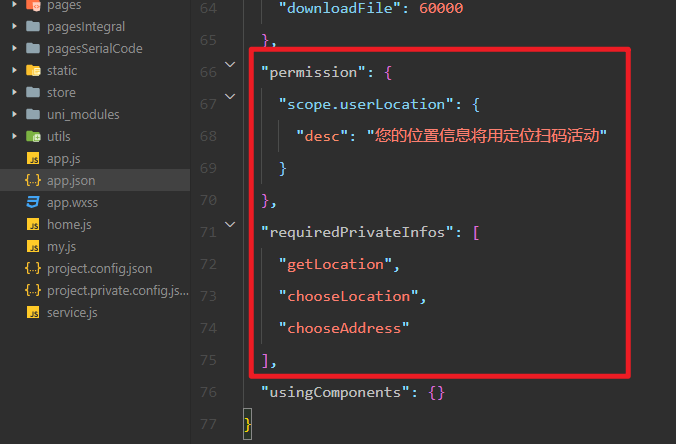Viewport: 676px width, 444px height.
Task: Click the "desc" key on line 68
Action: coord(322,136)
